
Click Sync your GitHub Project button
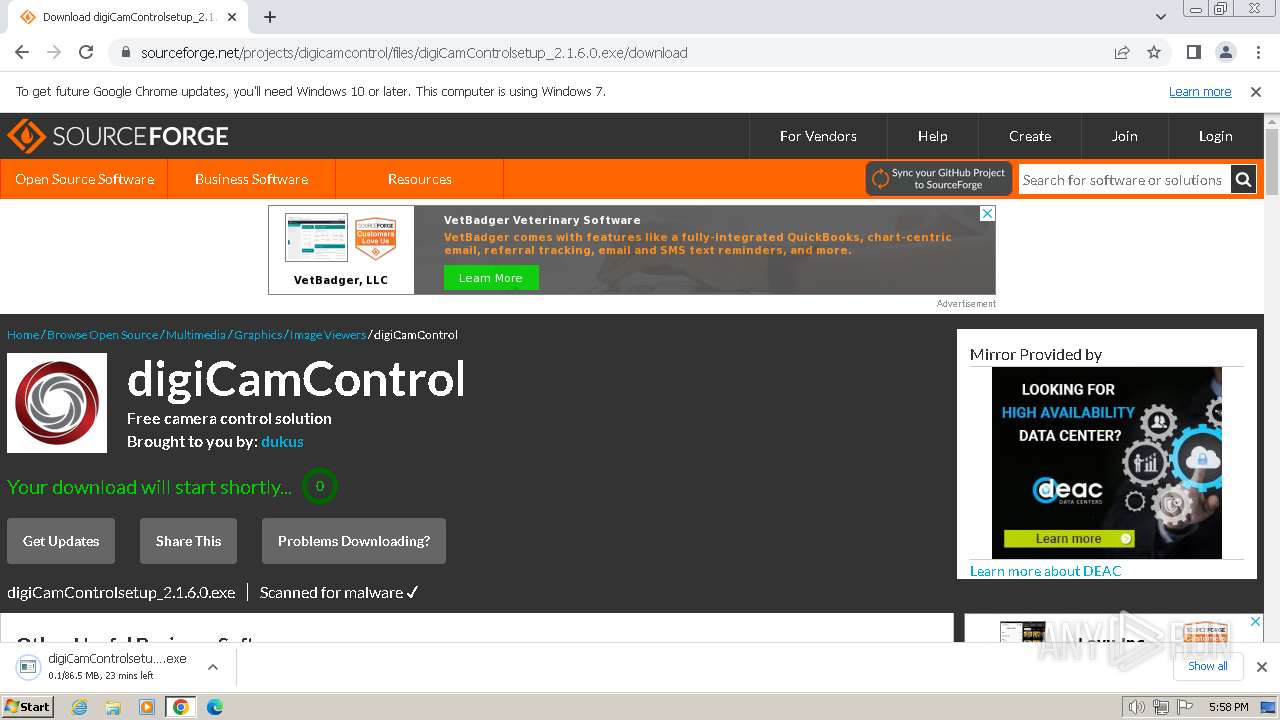click(939, 179)
